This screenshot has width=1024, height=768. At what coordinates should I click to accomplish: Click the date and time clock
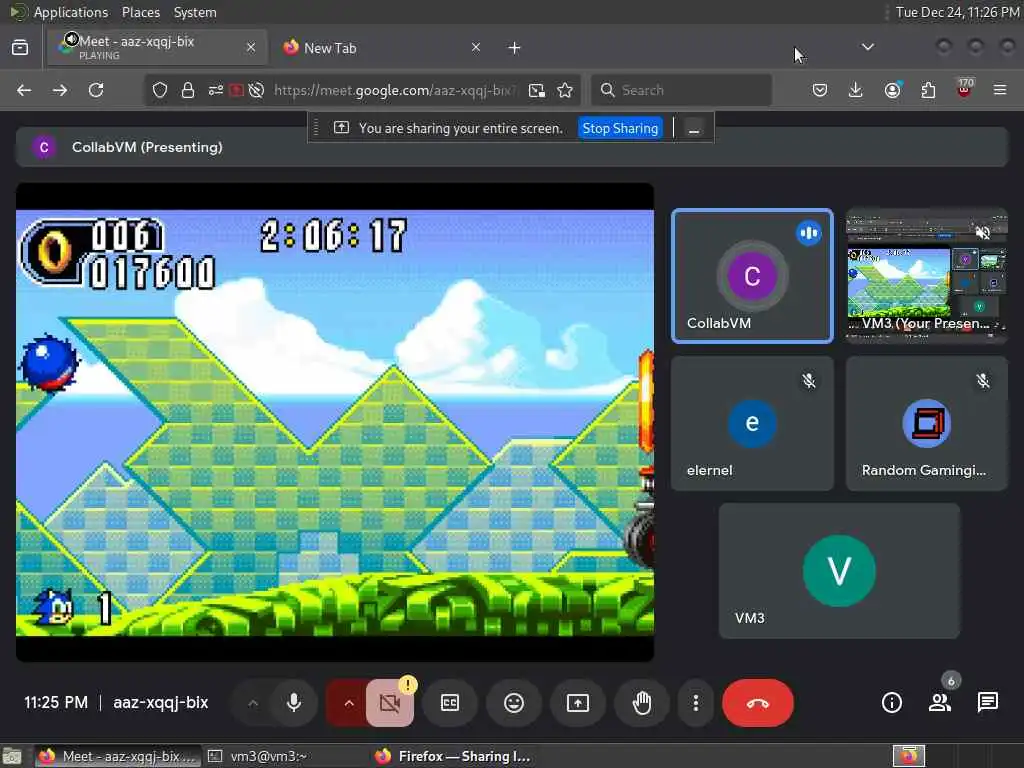click(x=957, y=12)
